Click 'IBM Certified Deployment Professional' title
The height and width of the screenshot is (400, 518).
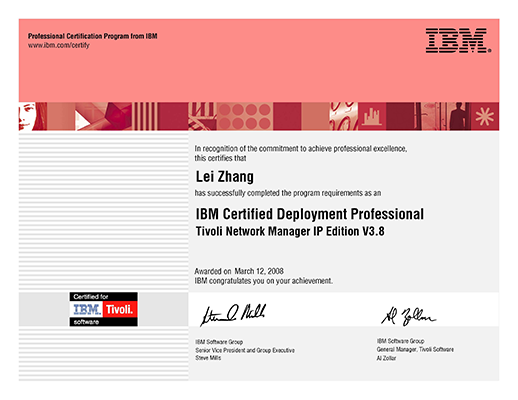(x=310, y=214)
